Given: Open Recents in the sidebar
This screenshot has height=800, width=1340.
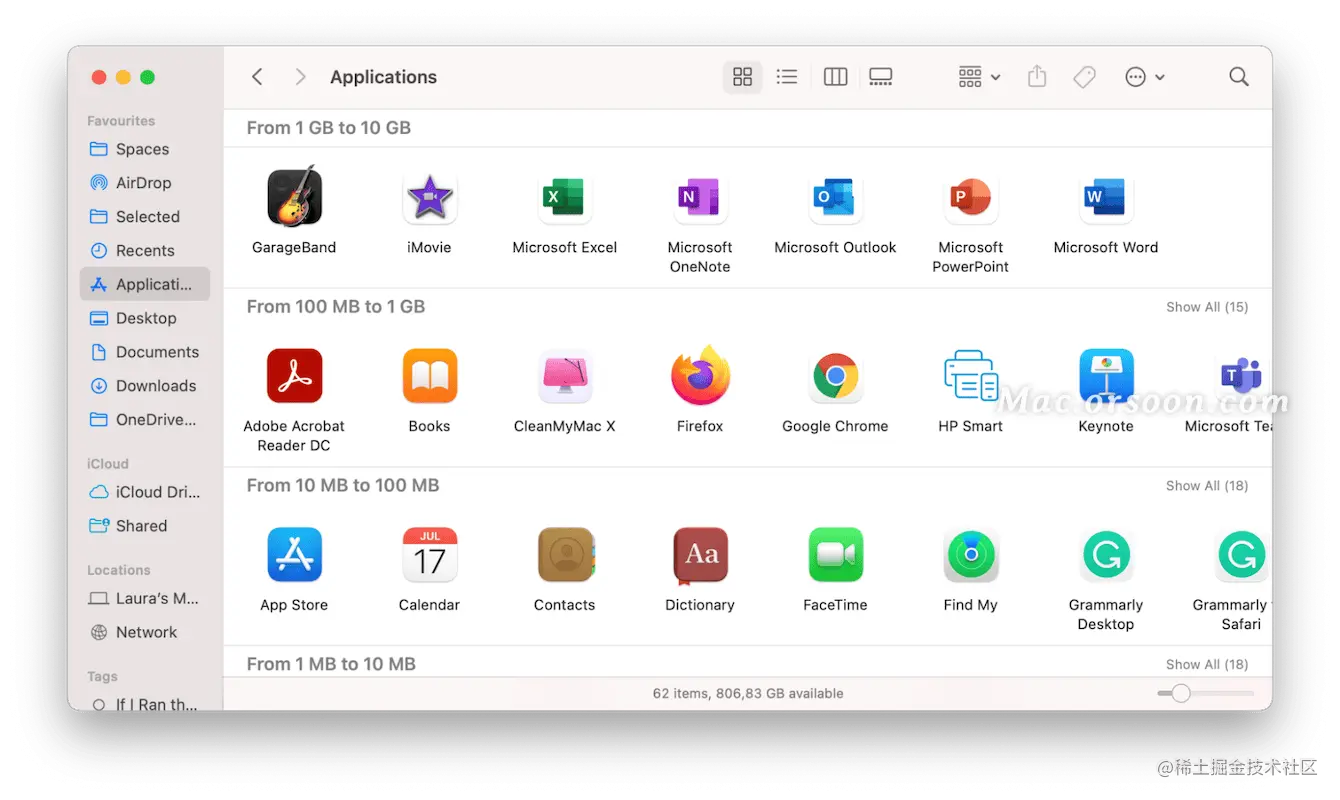Looking at the screenshot, I should 145,251.
